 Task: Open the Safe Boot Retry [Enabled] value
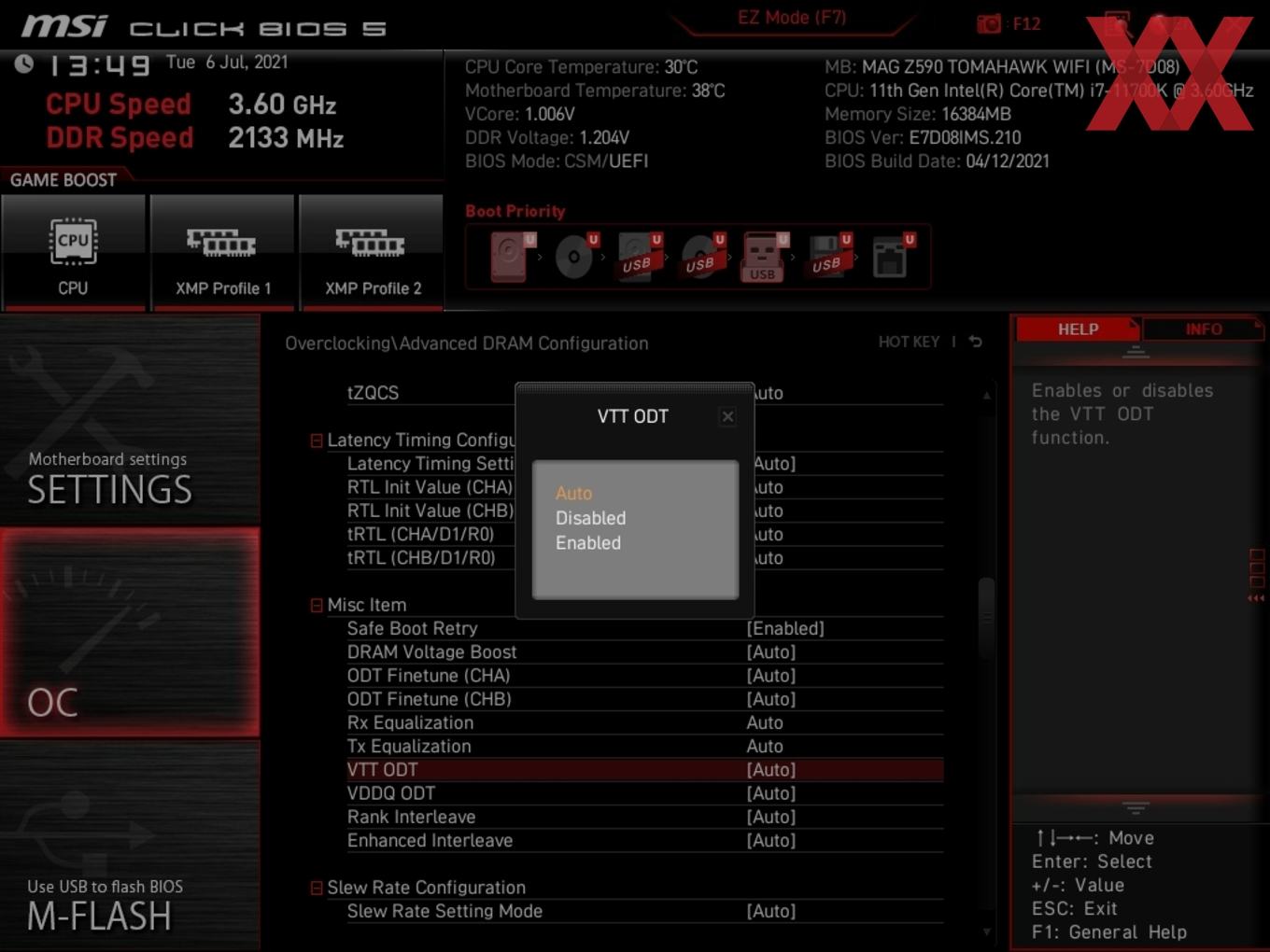tap(785, 629)
